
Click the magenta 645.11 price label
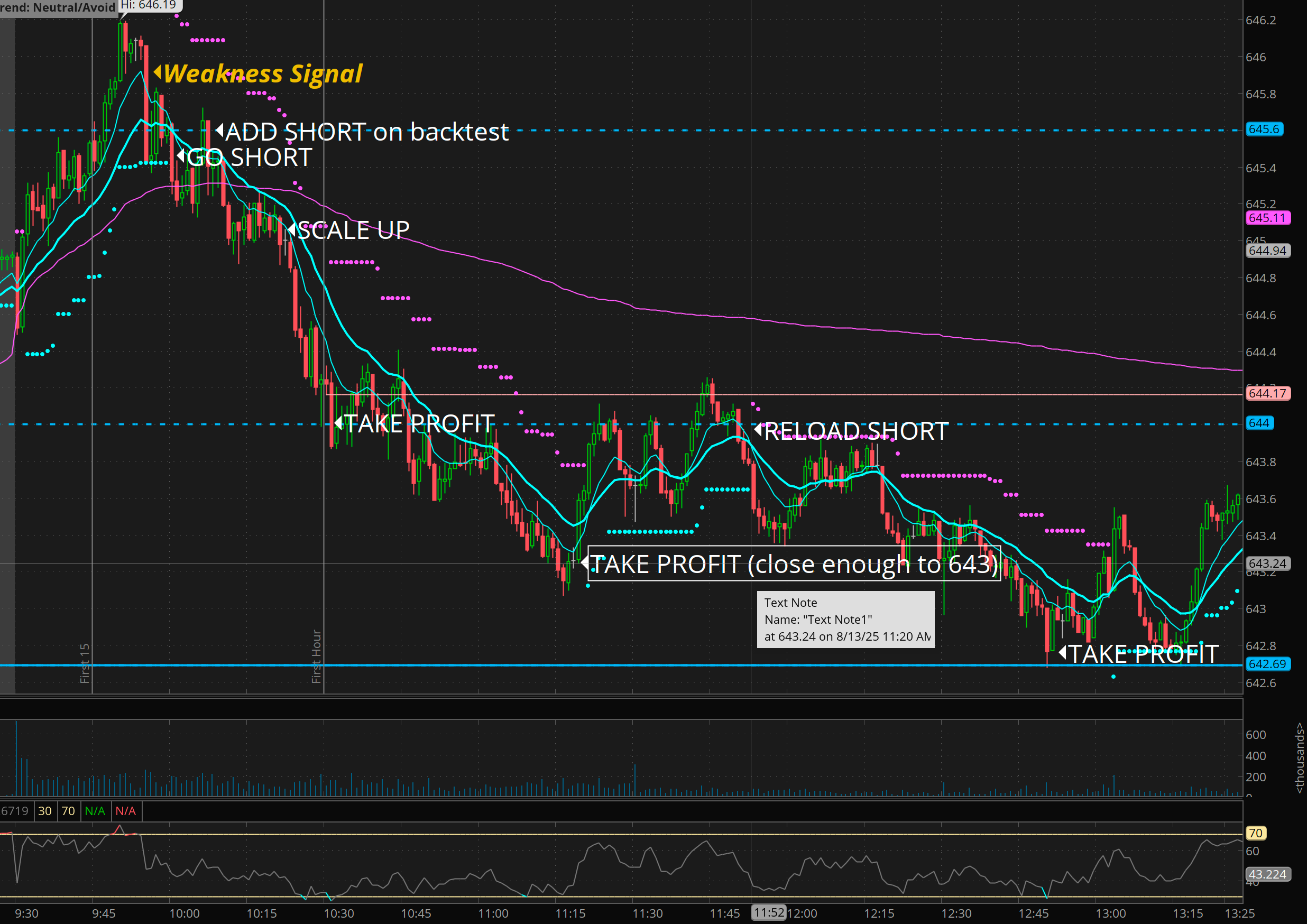[1267, 218]
